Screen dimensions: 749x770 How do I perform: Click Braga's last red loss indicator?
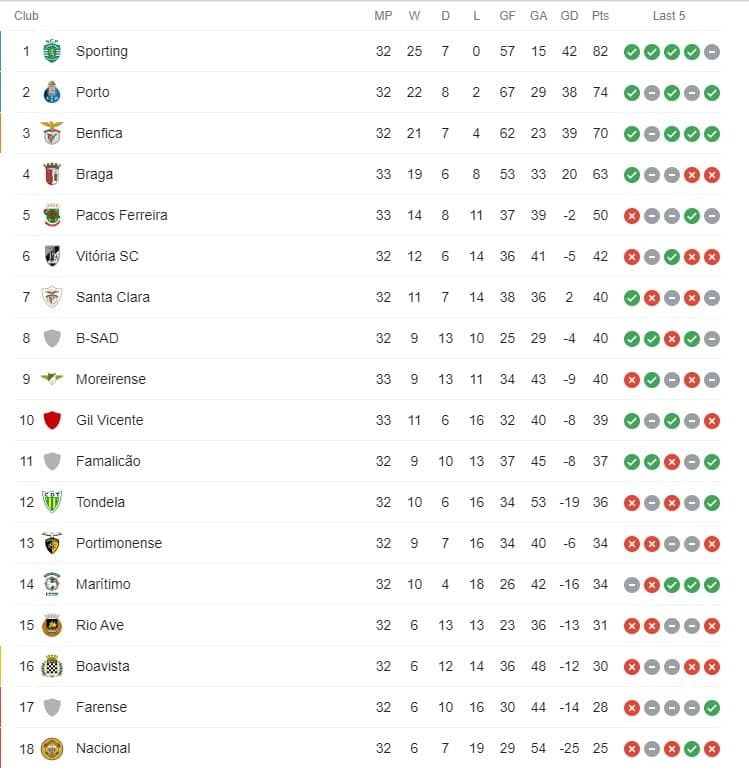(x=712, y=175)
